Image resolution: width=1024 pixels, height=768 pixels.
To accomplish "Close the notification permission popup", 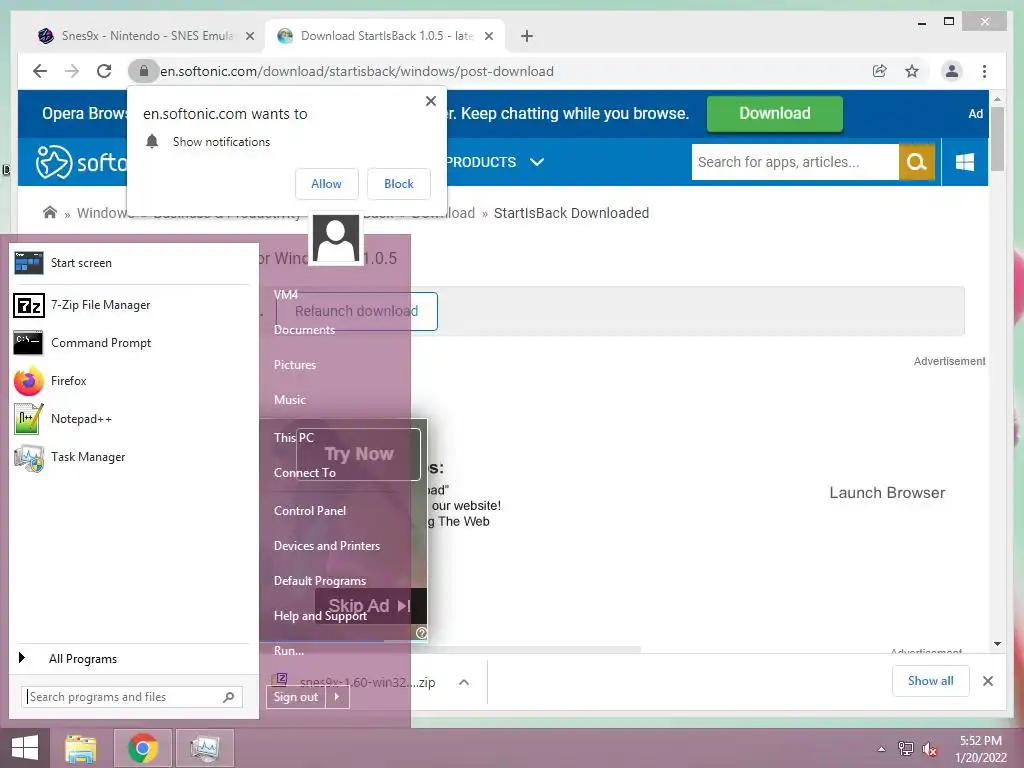I will [x=430, y=101].
